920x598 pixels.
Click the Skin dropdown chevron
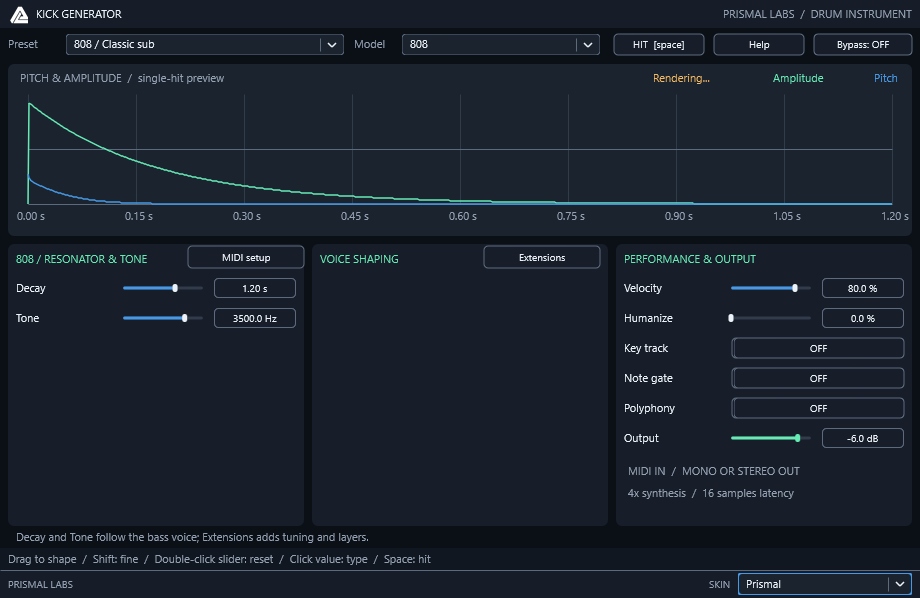899,584
